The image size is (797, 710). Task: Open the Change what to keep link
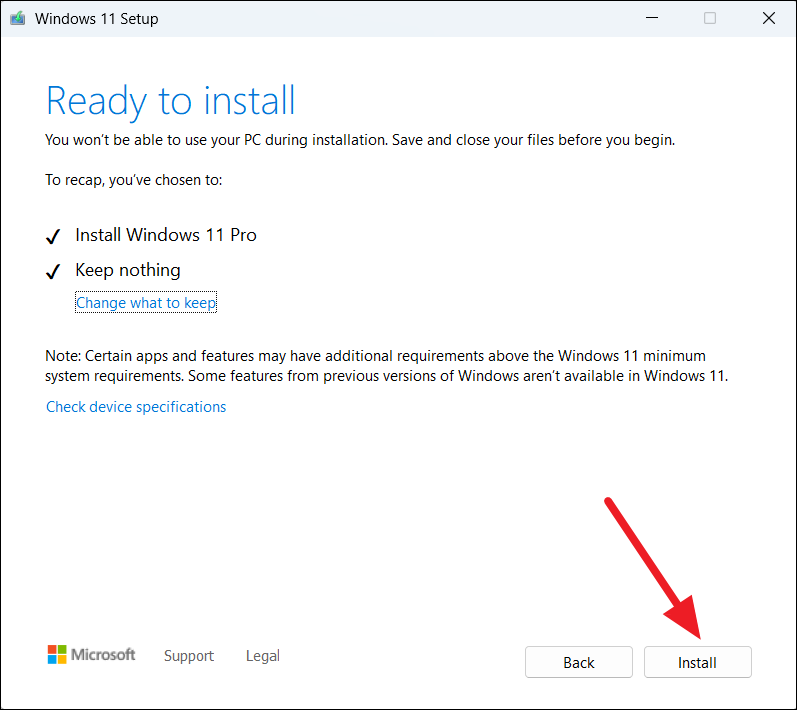point(146,302)
